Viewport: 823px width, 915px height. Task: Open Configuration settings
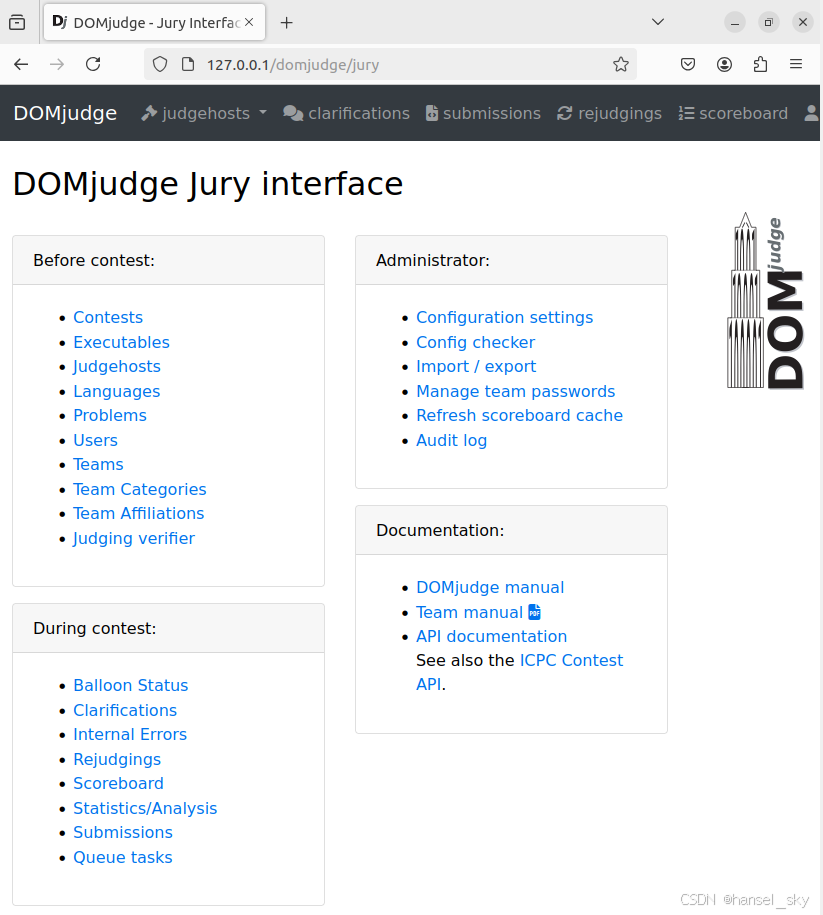click(x=504, y=317)
